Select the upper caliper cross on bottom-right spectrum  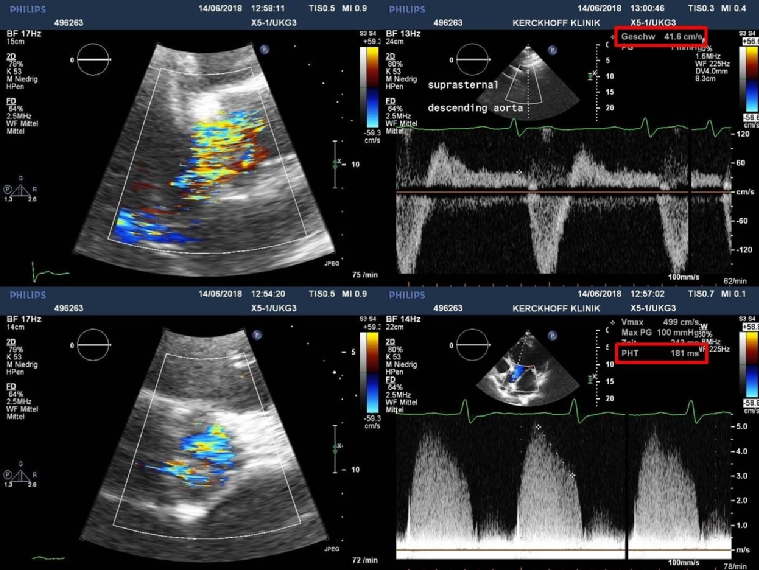539,427
